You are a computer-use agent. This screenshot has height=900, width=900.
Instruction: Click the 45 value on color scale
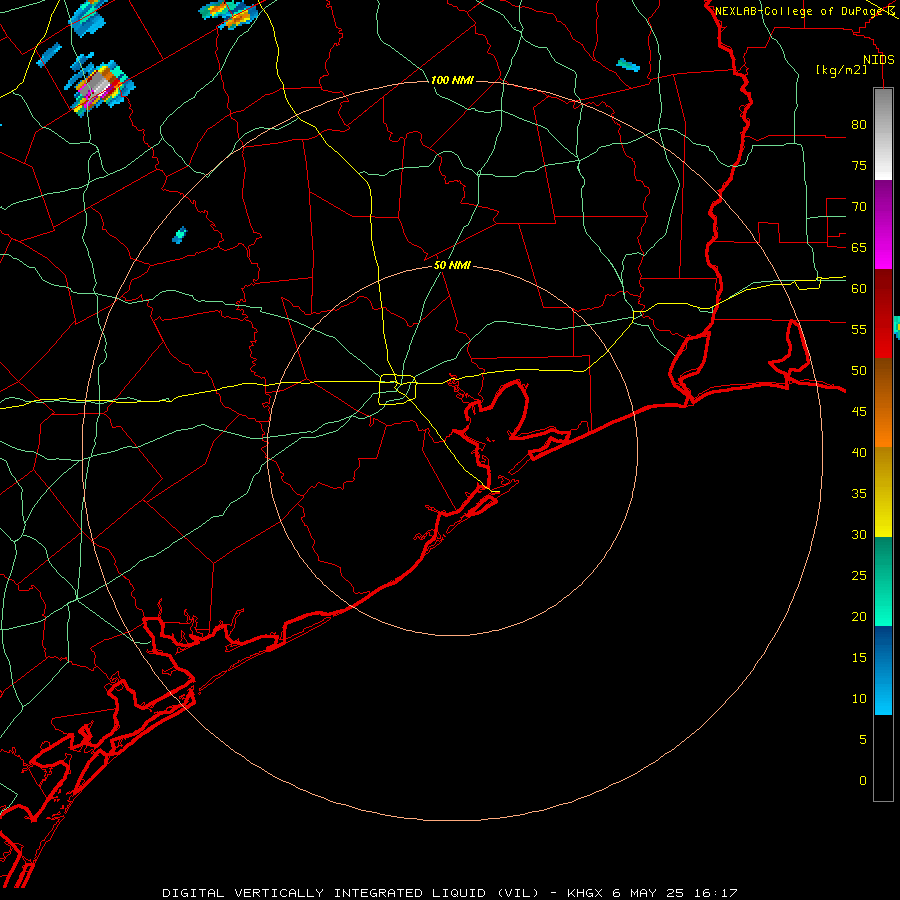click(x=859, y=412)
